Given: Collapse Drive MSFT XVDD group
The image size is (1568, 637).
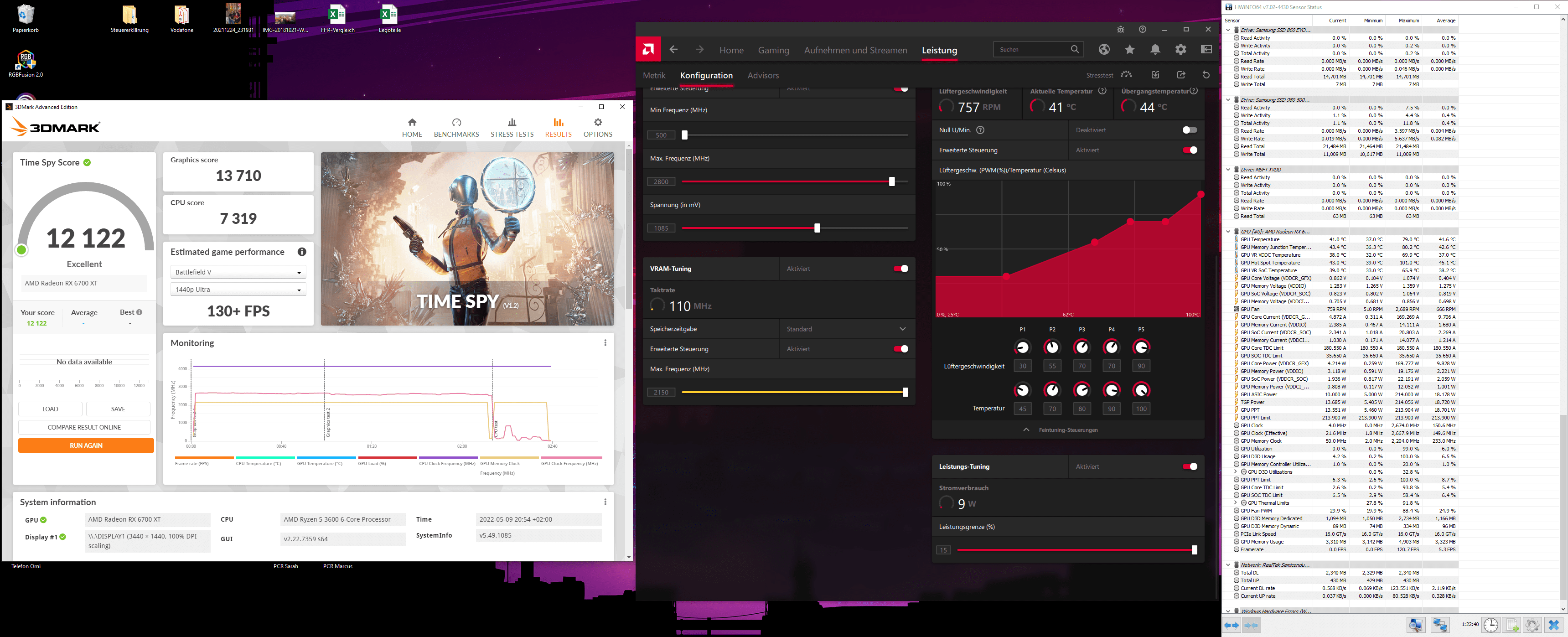Looking at the screenshot, I should tap(1228, 169).
